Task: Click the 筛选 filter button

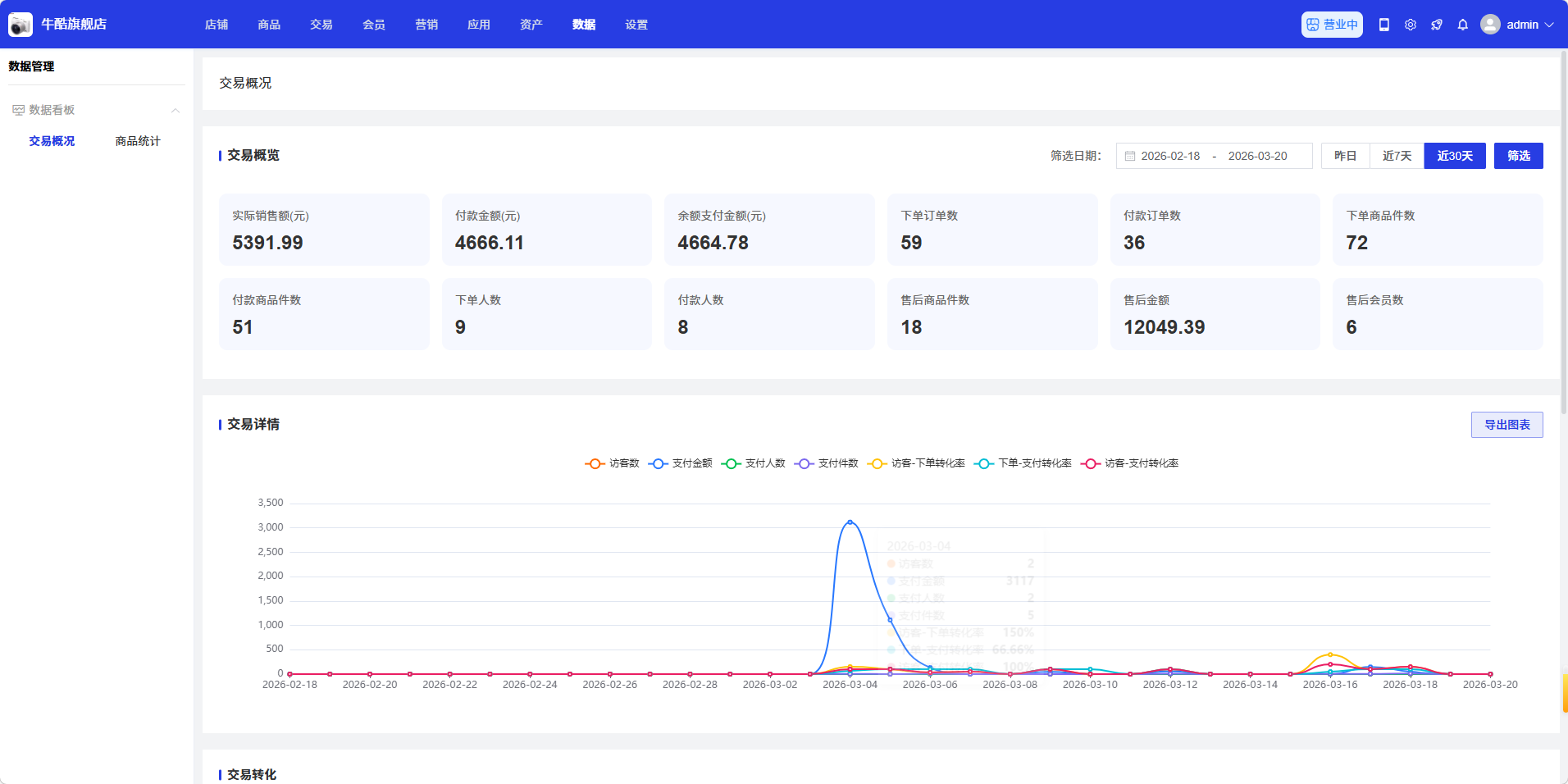Action: tap(1518, 156)
